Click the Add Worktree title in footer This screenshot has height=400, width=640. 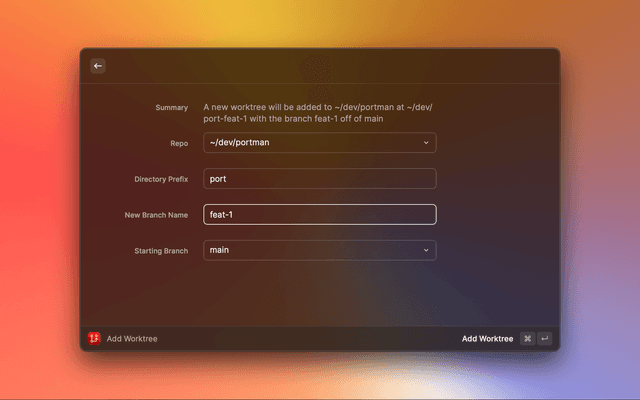[x=132, y=339]
